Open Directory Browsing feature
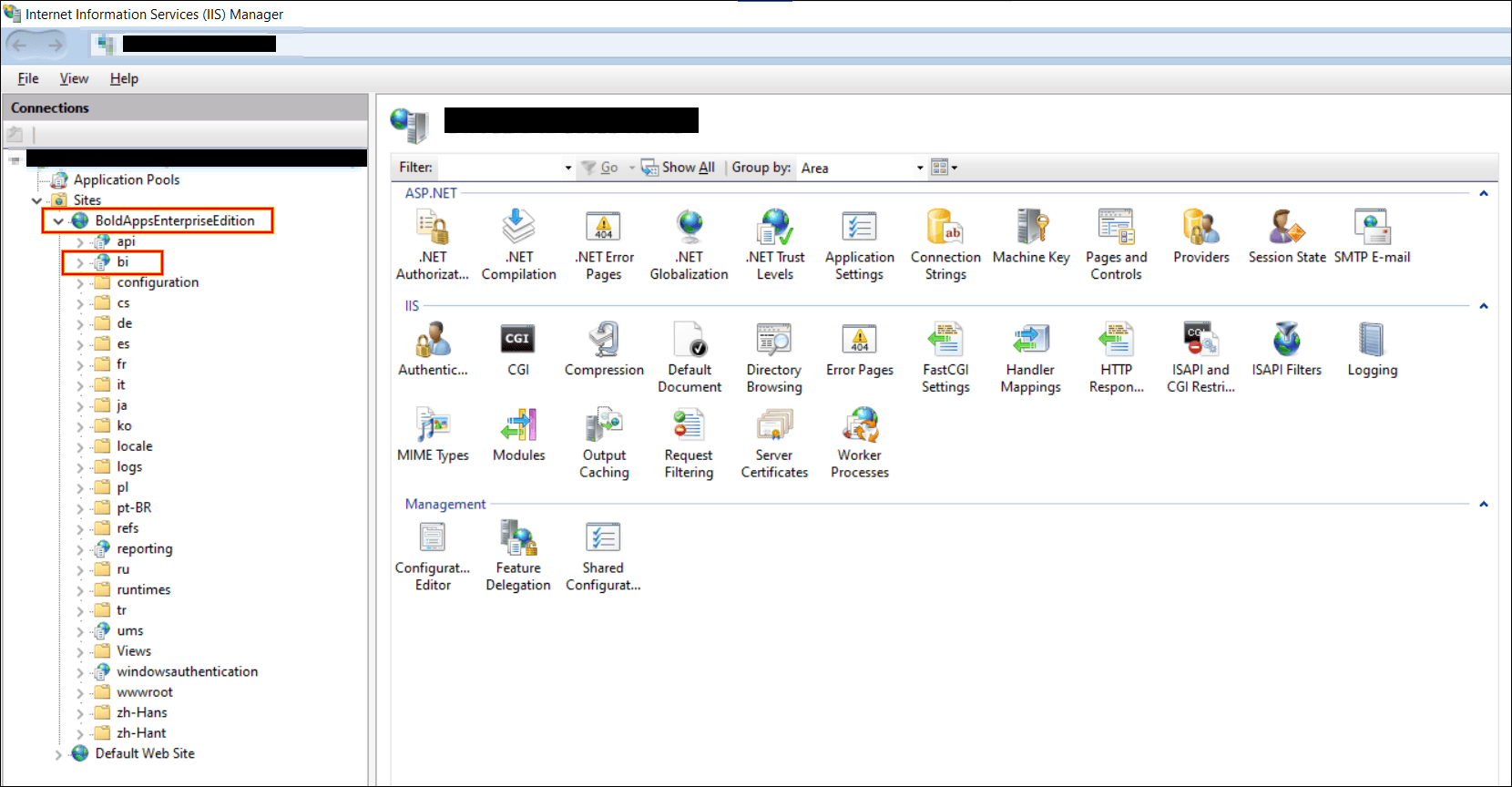Screen dimensions: 1512x787 tap(774, 357)
